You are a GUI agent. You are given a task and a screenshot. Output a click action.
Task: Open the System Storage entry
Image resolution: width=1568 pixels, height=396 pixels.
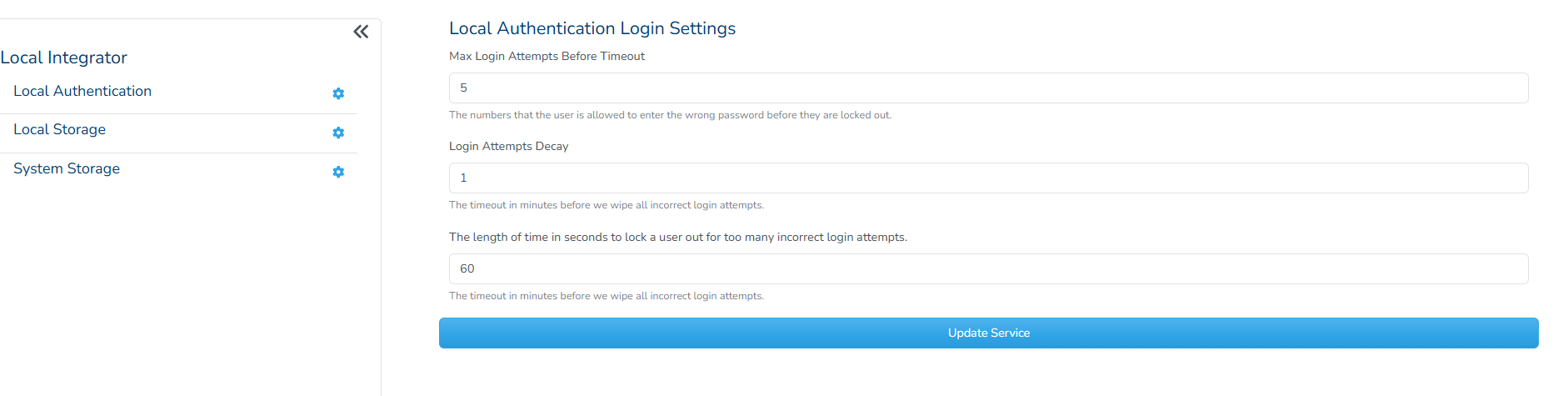pos(67,169)
